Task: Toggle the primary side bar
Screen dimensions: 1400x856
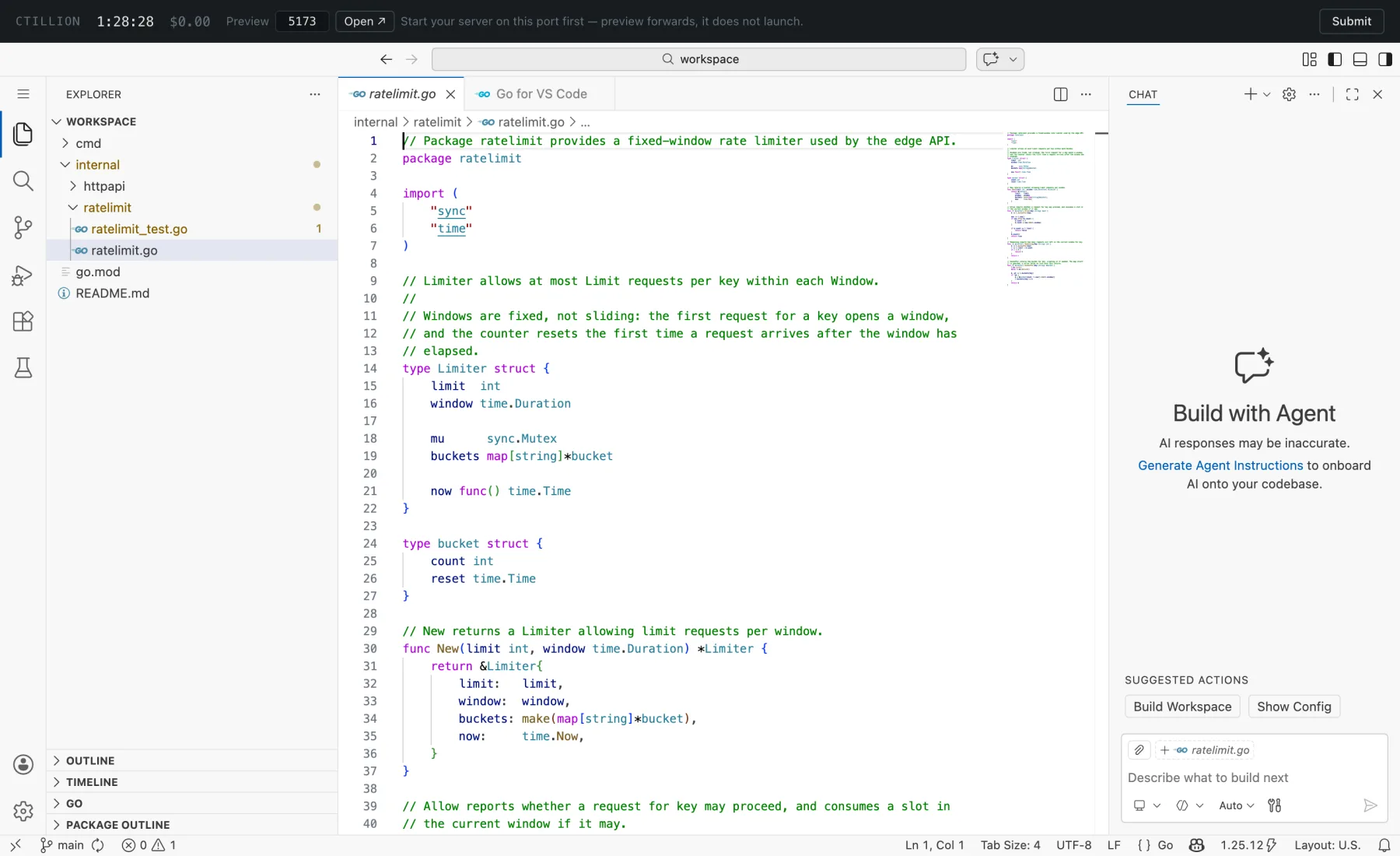Action: click(x=1335, y=59)
